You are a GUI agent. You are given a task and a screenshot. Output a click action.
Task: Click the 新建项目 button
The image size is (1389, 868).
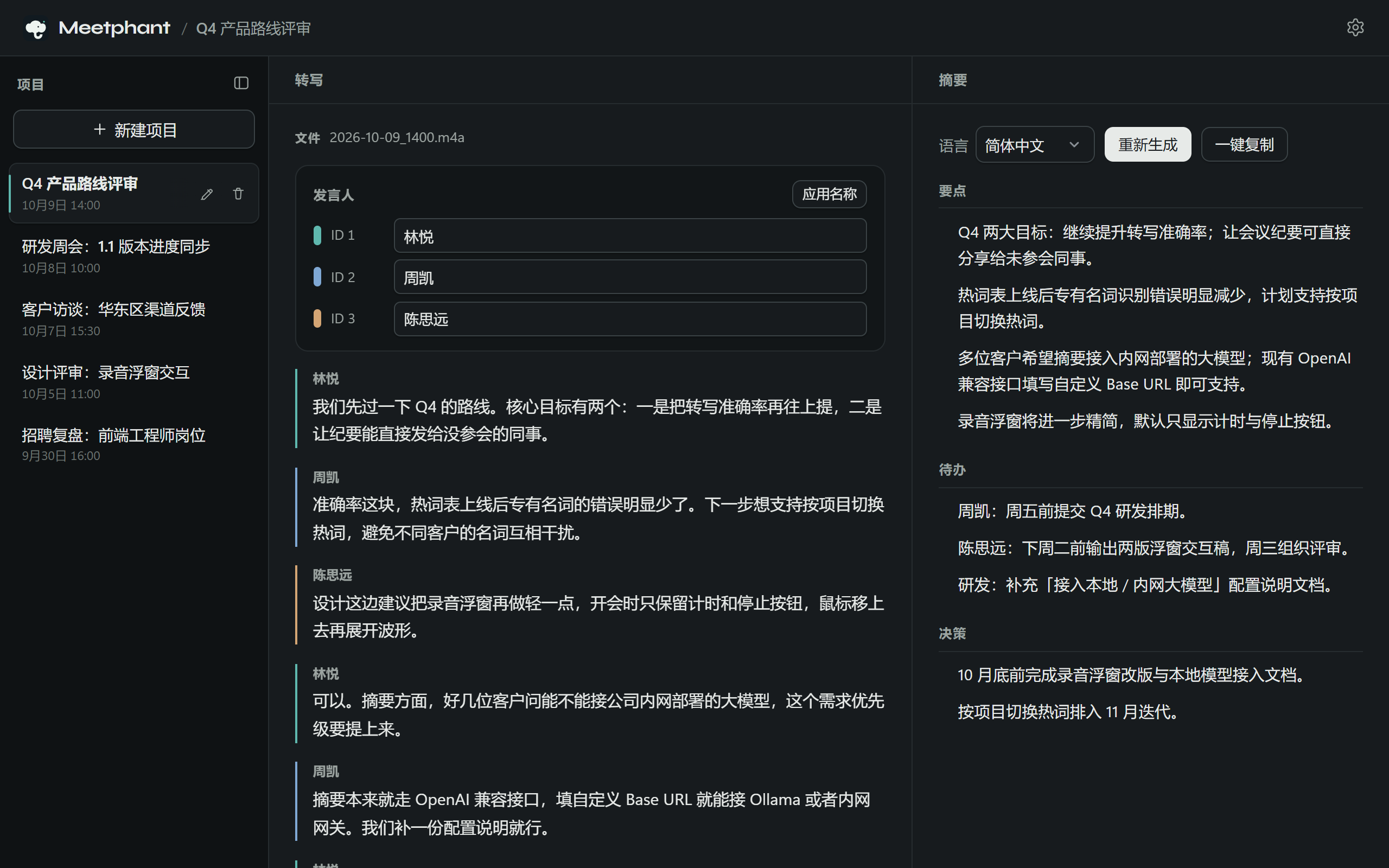pos(133,129)
